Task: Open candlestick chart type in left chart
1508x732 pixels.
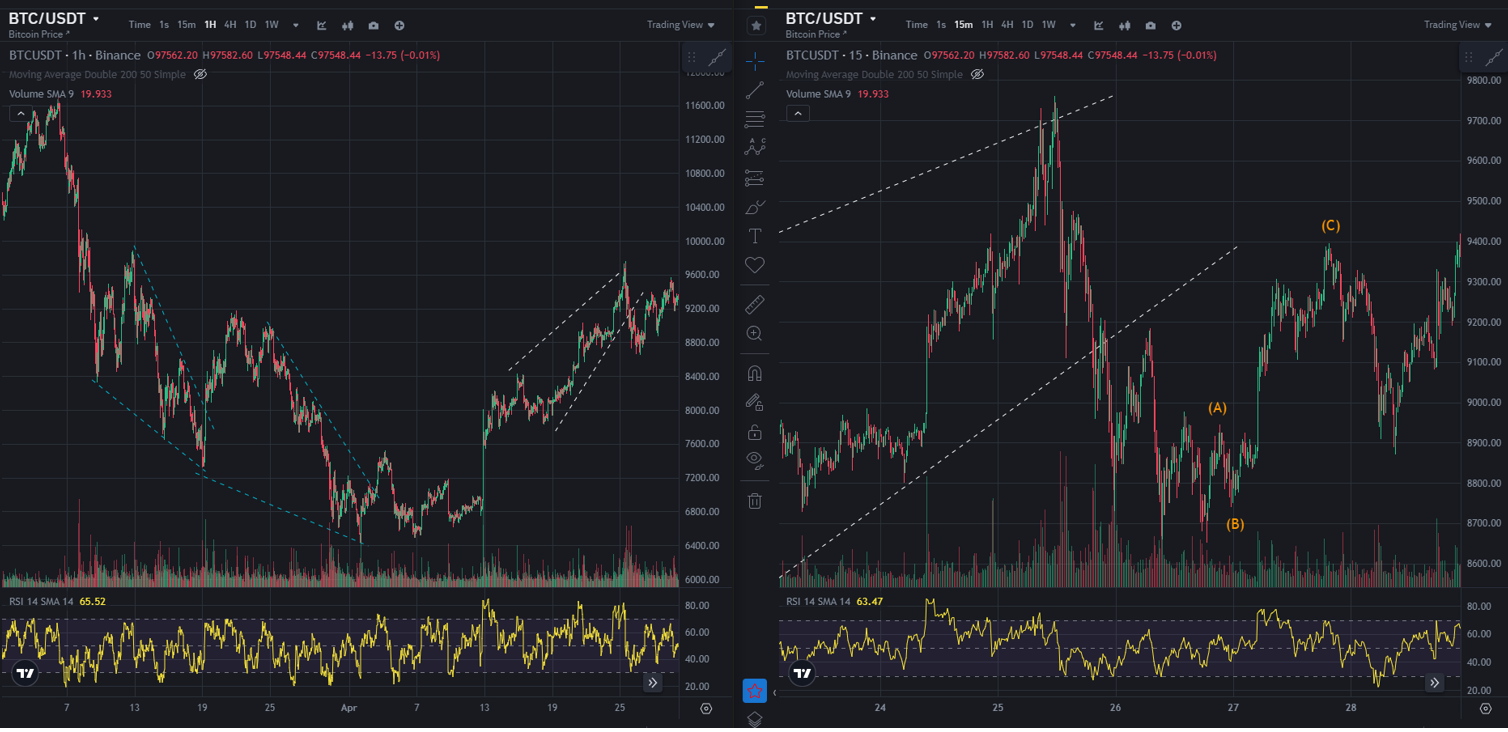Action: point(348,25)
